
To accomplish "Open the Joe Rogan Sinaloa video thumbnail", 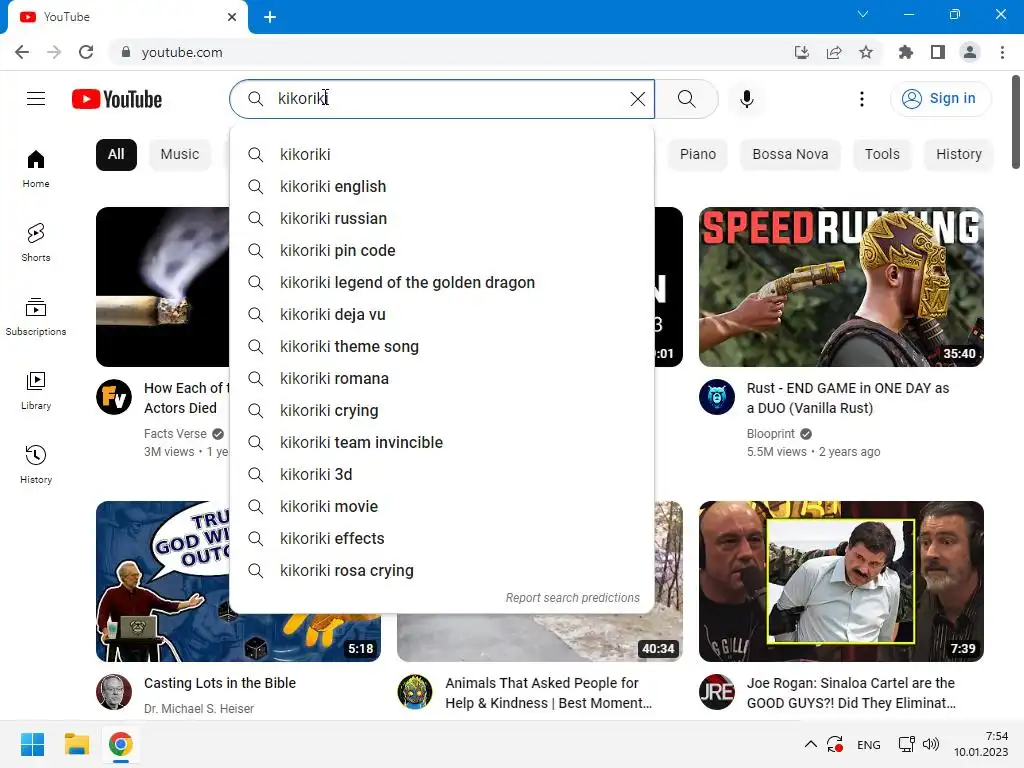I will pos(841,581).
